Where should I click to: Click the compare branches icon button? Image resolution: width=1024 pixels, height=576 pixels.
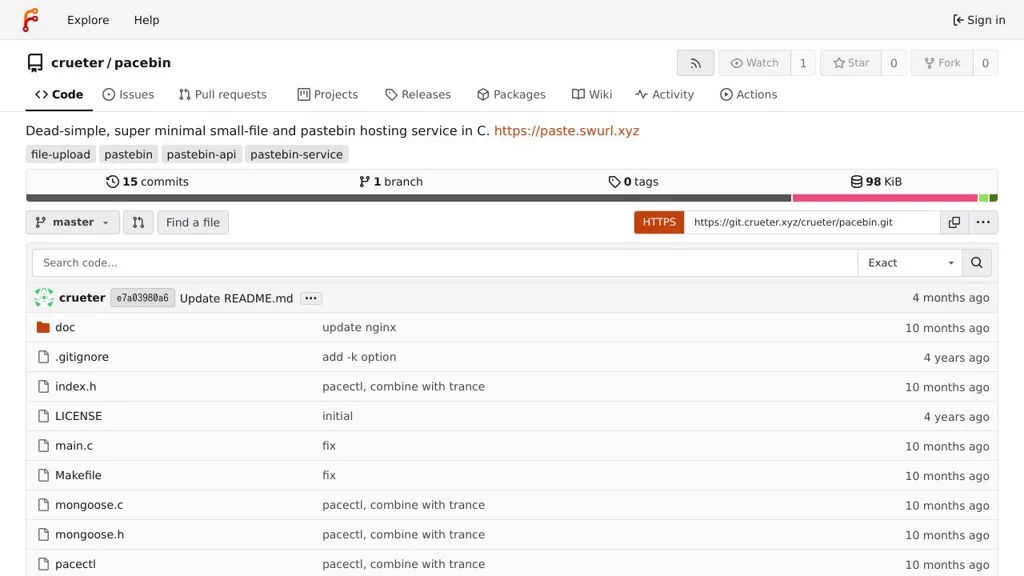click(x=138, y=222)
